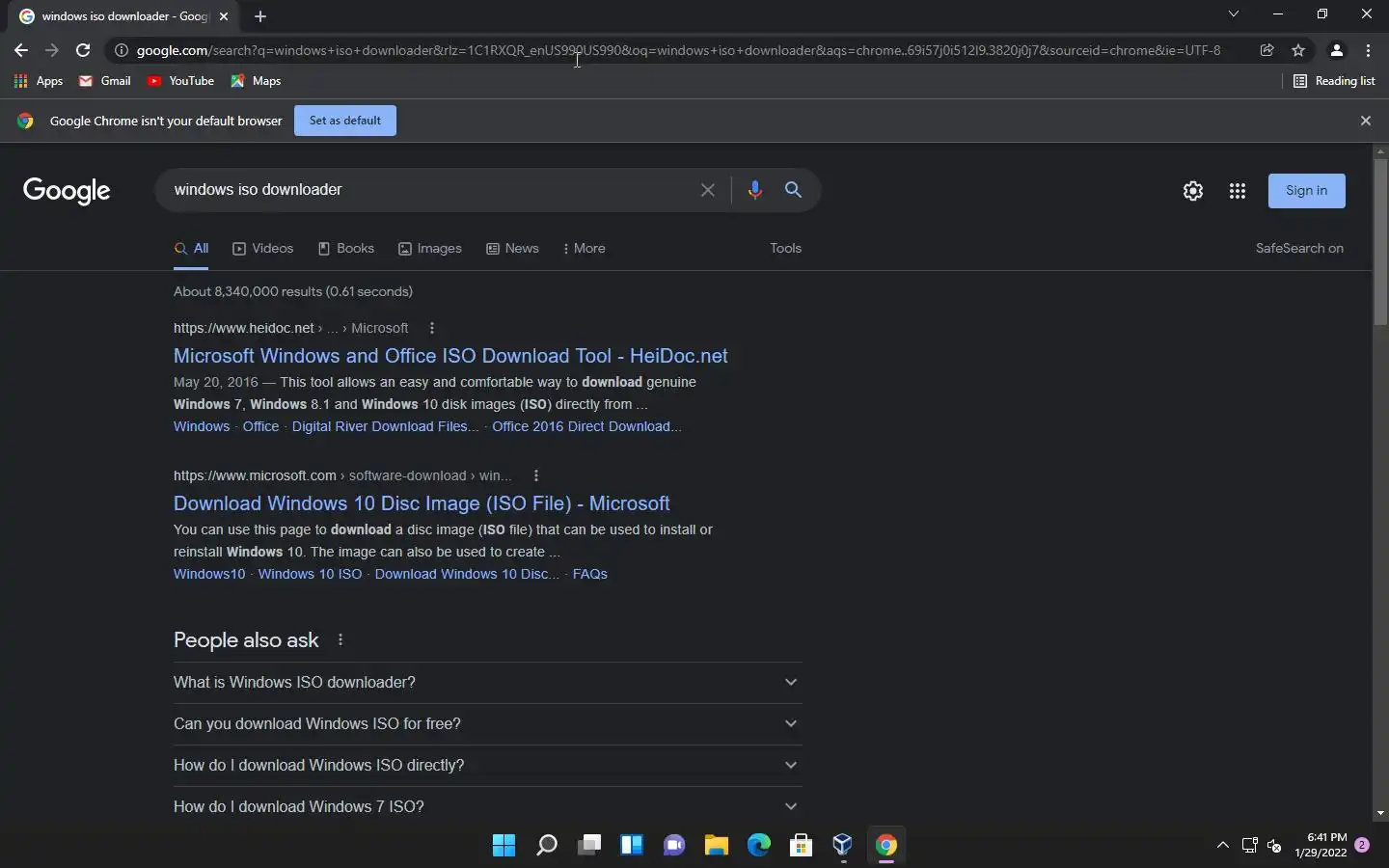Open Windows 10 ISO sitelink
The image size is (1389, 868).
310,574
